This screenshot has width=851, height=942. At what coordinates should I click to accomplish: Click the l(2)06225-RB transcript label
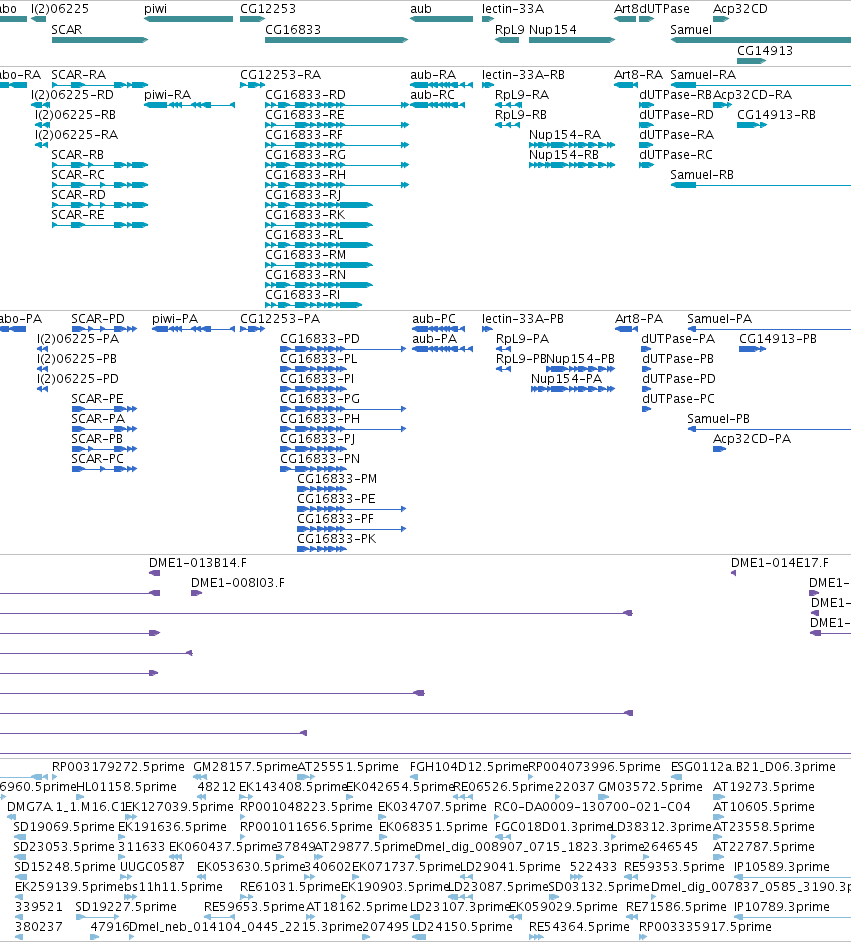(76, 115)
